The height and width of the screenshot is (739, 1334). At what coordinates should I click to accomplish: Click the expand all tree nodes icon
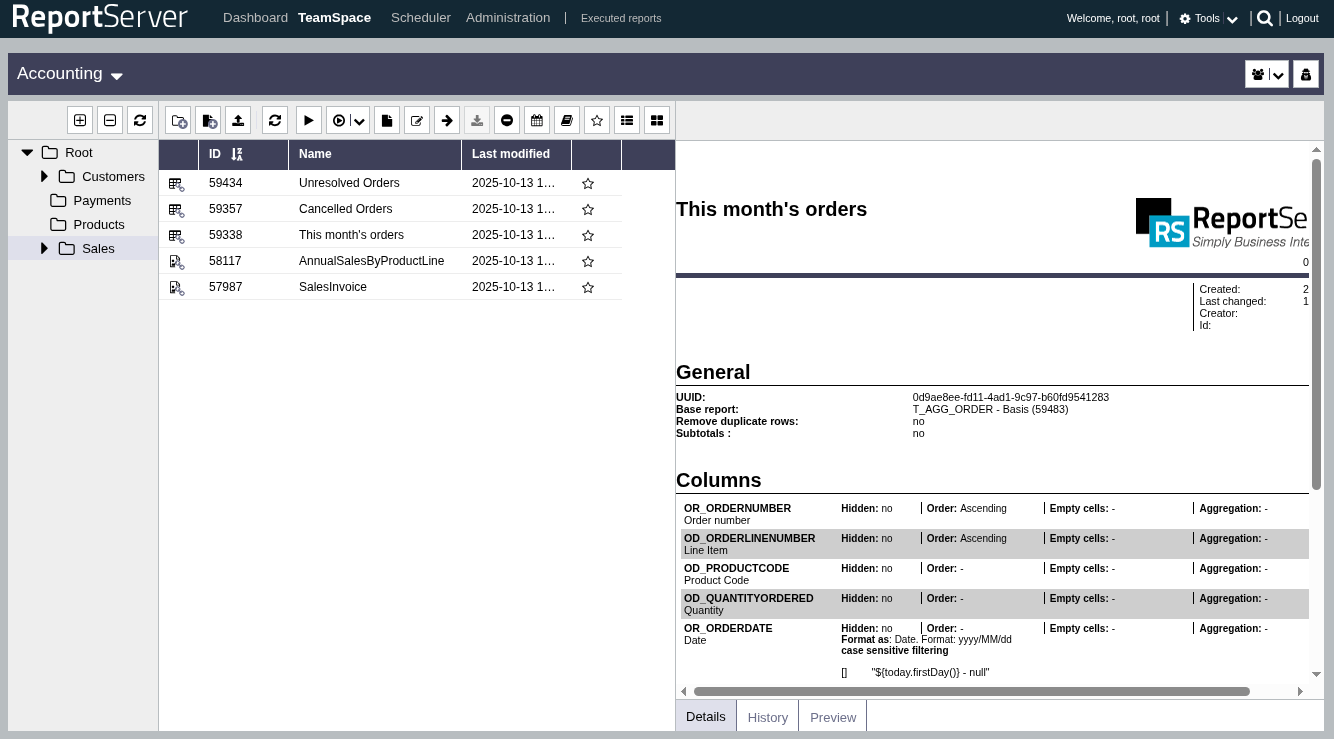[80, 120]
